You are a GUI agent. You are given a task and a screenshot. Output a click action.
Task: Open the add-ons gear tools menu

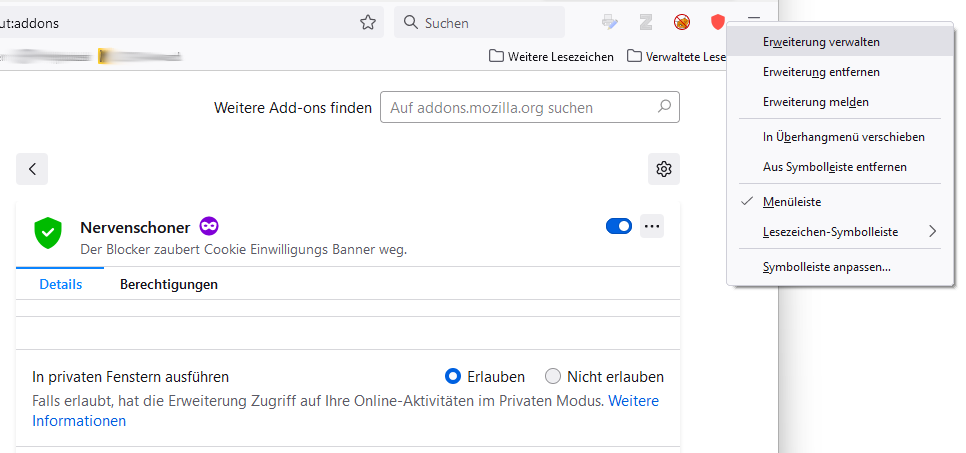664,169
